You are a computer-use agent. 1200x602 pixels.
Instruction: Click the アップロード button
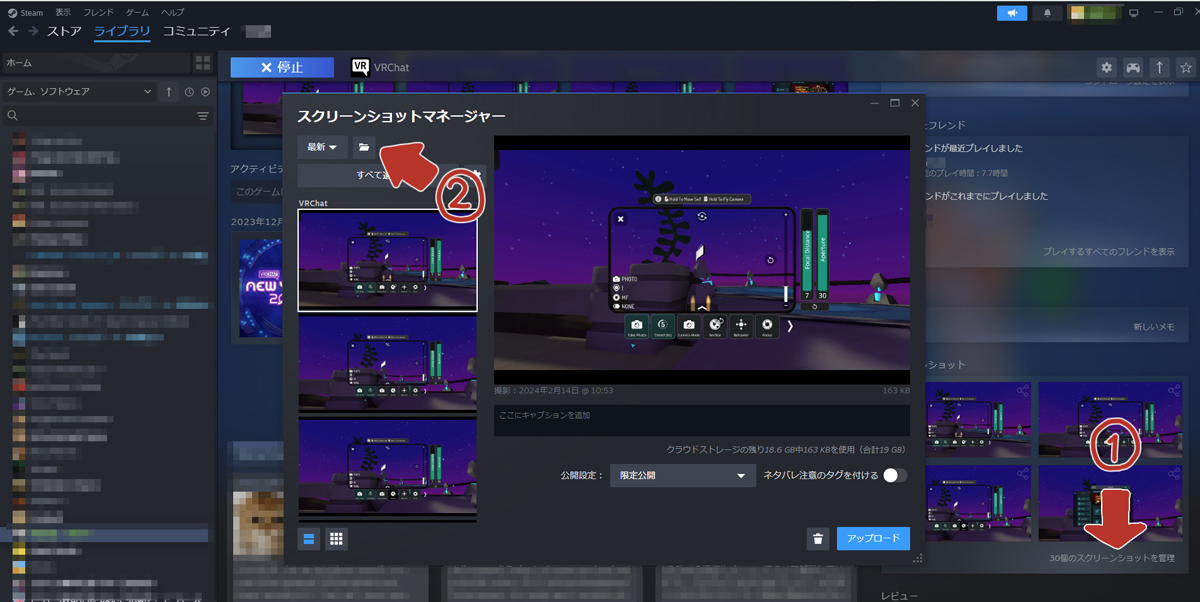[873, 539]
